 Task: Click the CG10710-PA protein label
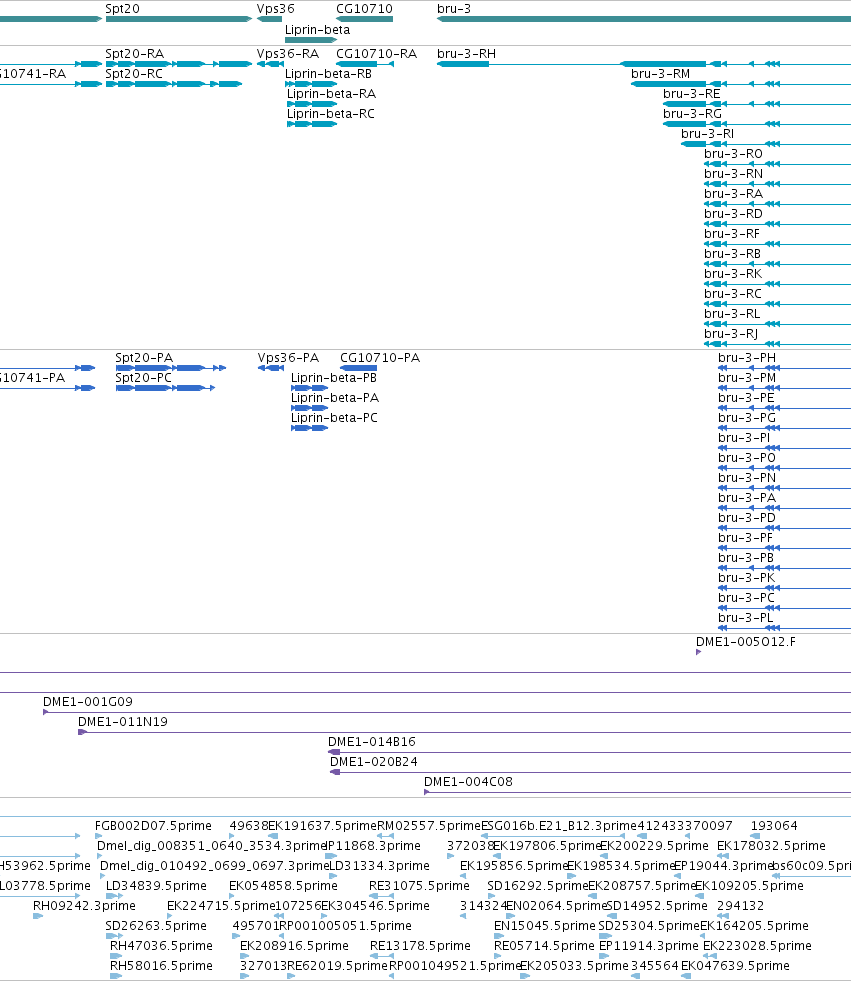point(380,358)
